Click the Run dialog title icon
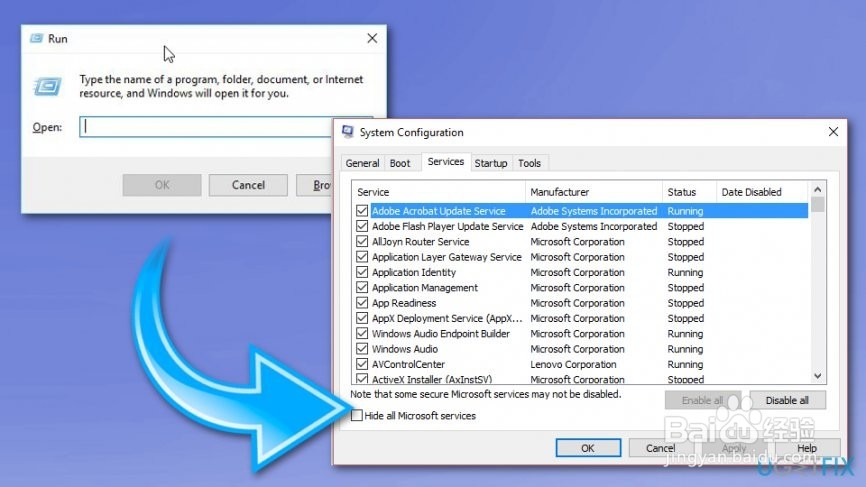 tap(36, 38)
